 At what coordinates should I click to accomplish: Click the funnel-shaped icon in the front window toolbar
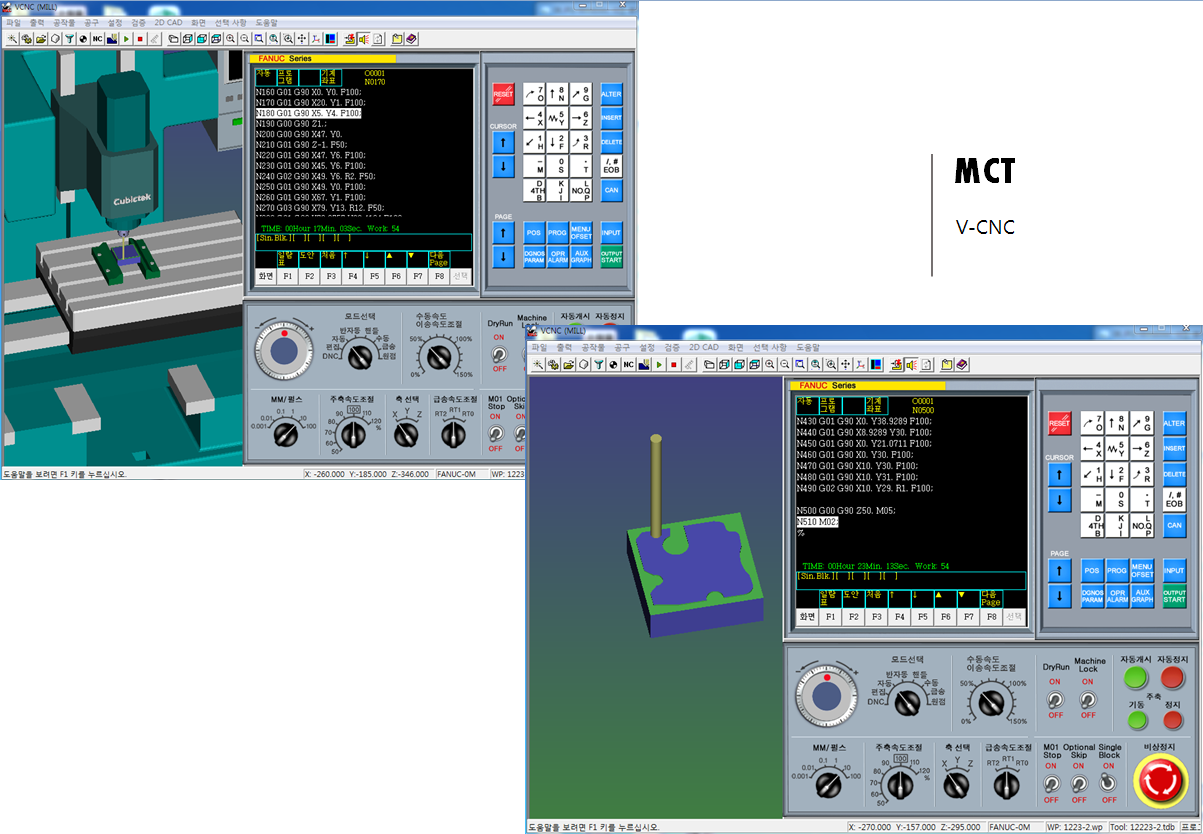(598, 364)
